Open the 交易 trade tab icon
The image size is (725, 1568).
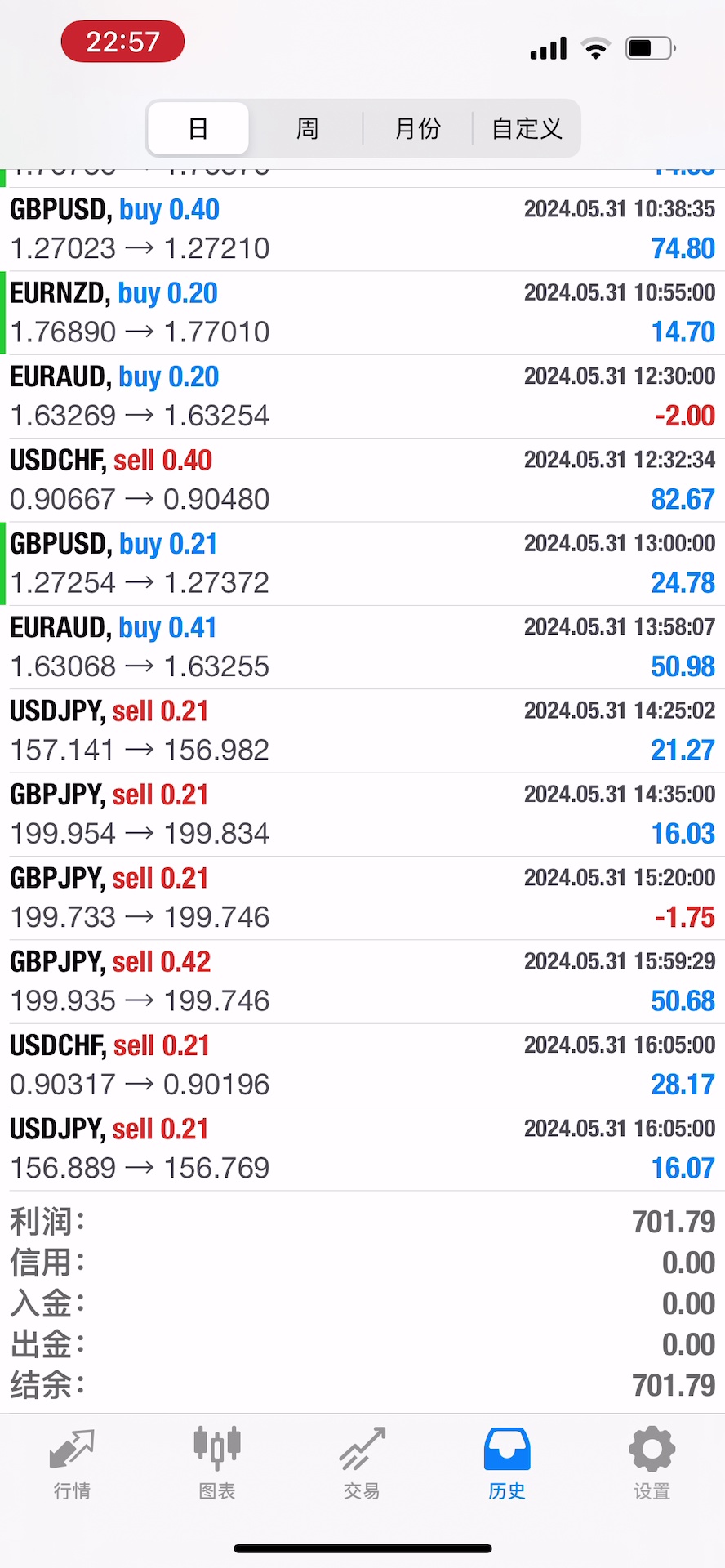tap(362, 1450)
